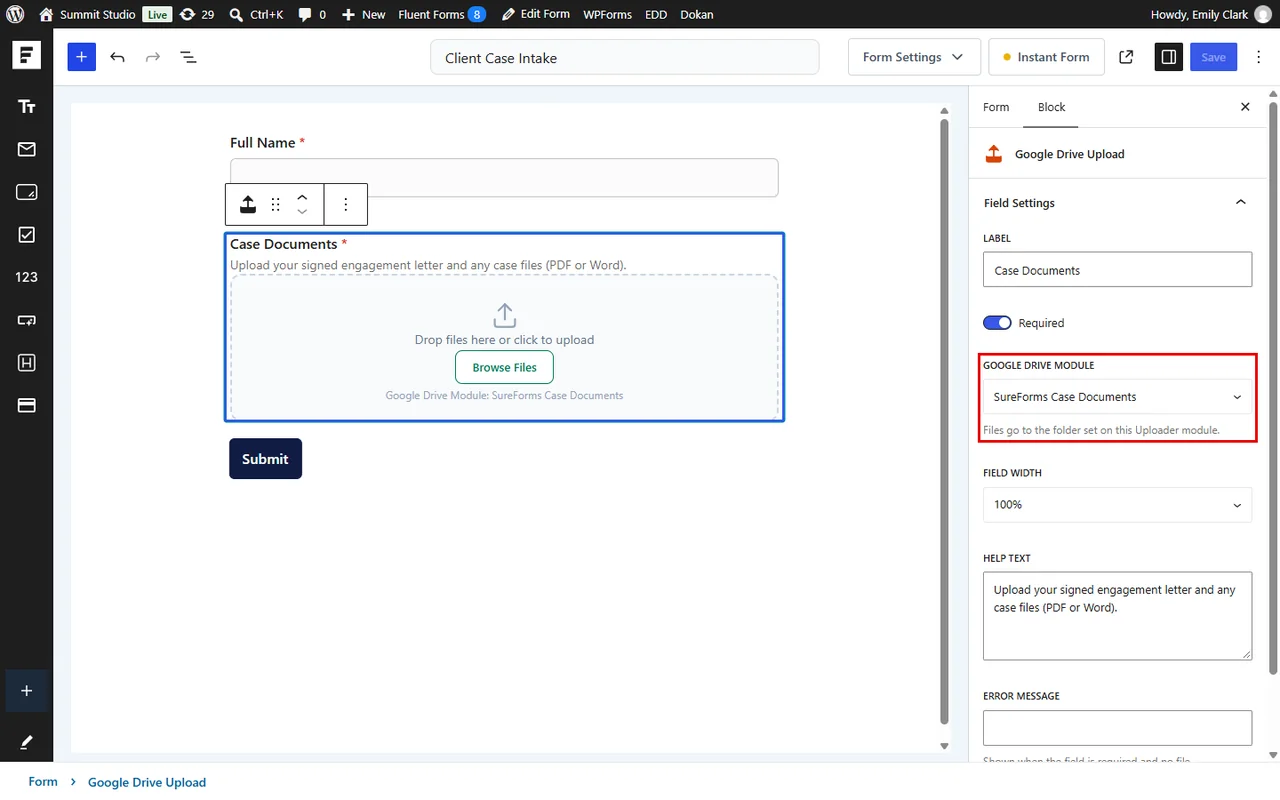The image size is (1280, 800).
Task: Collapse the Field Settings section
Action: coord(1241,203)
